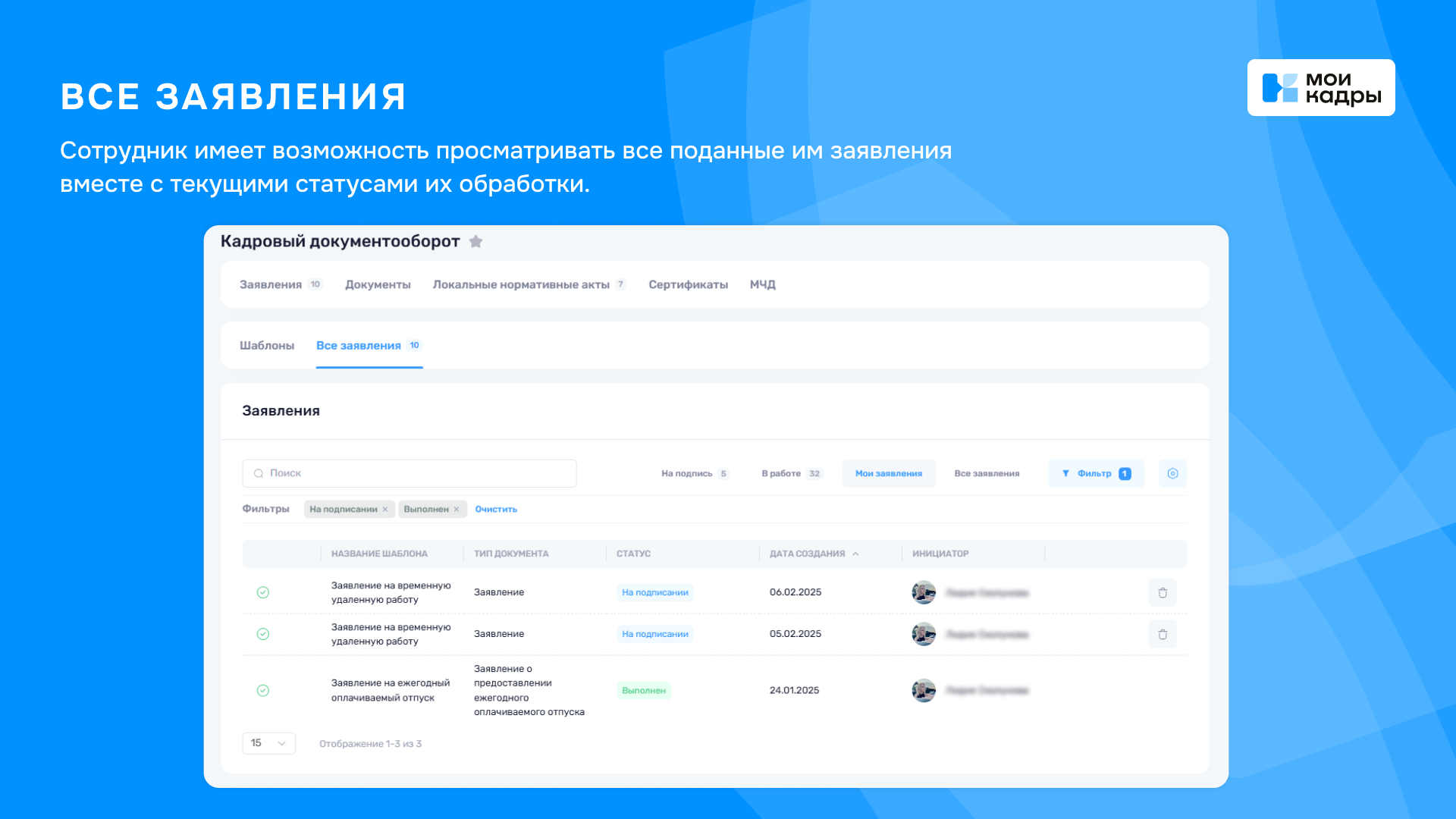Screen dimensions: 1456x819
Task: Click the green check icon on first row
Action: 263,592
